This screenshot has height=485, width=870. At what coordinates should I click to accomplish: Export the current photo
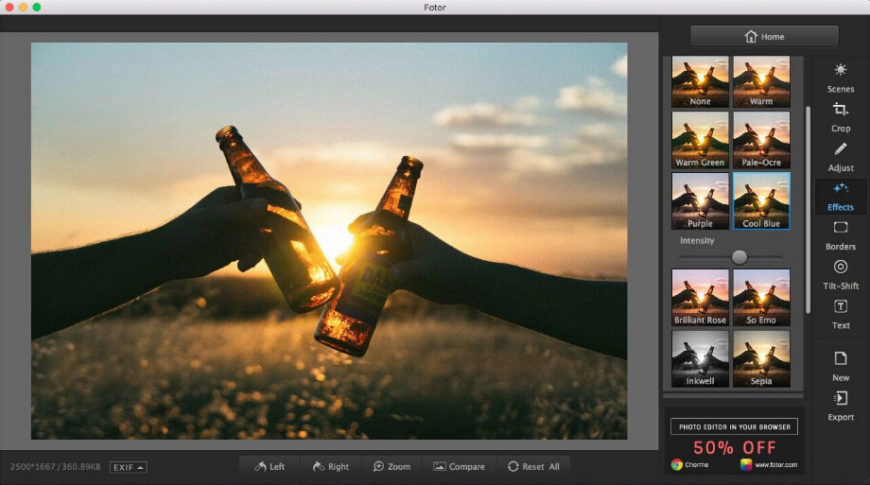click(x=840, y=404)
